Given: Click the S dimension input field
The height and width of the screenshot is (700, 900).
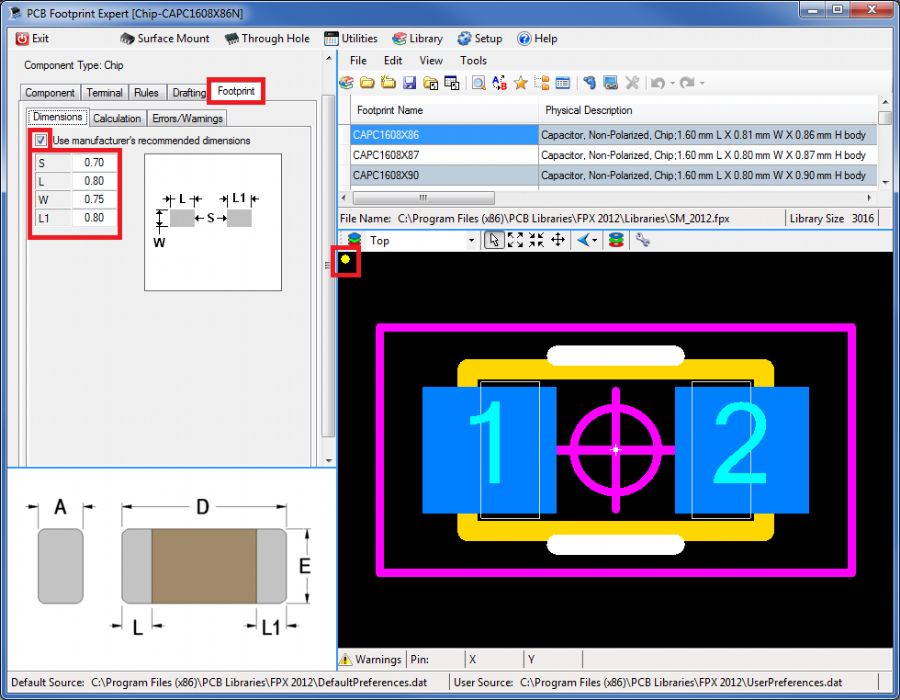Looking at the screenshot, I should [x=94, y=163].
